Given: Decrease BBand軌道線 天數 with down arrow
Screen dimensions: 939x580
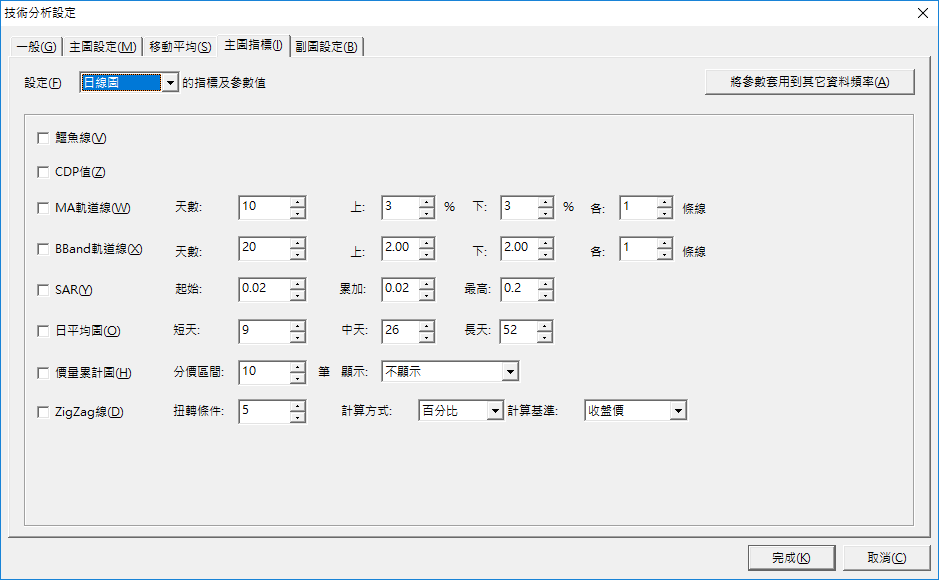Looking at the screenshot, I should pyautogui.click(x=297, y=254).
